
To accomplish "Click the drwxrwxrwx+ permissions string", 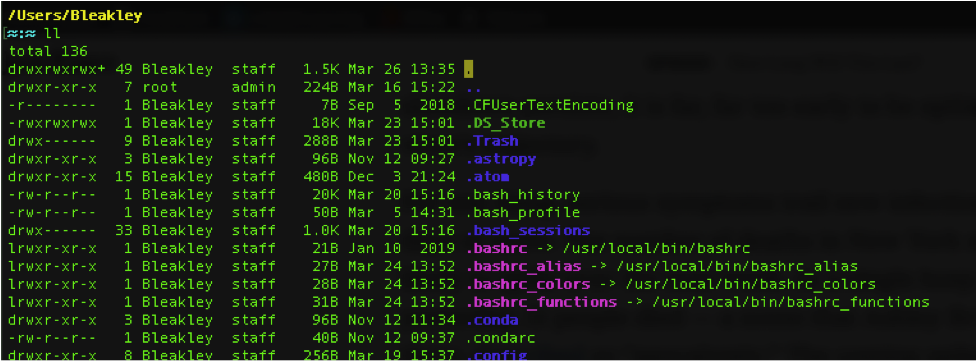I will pyautogui.click(x=57, y=69).
